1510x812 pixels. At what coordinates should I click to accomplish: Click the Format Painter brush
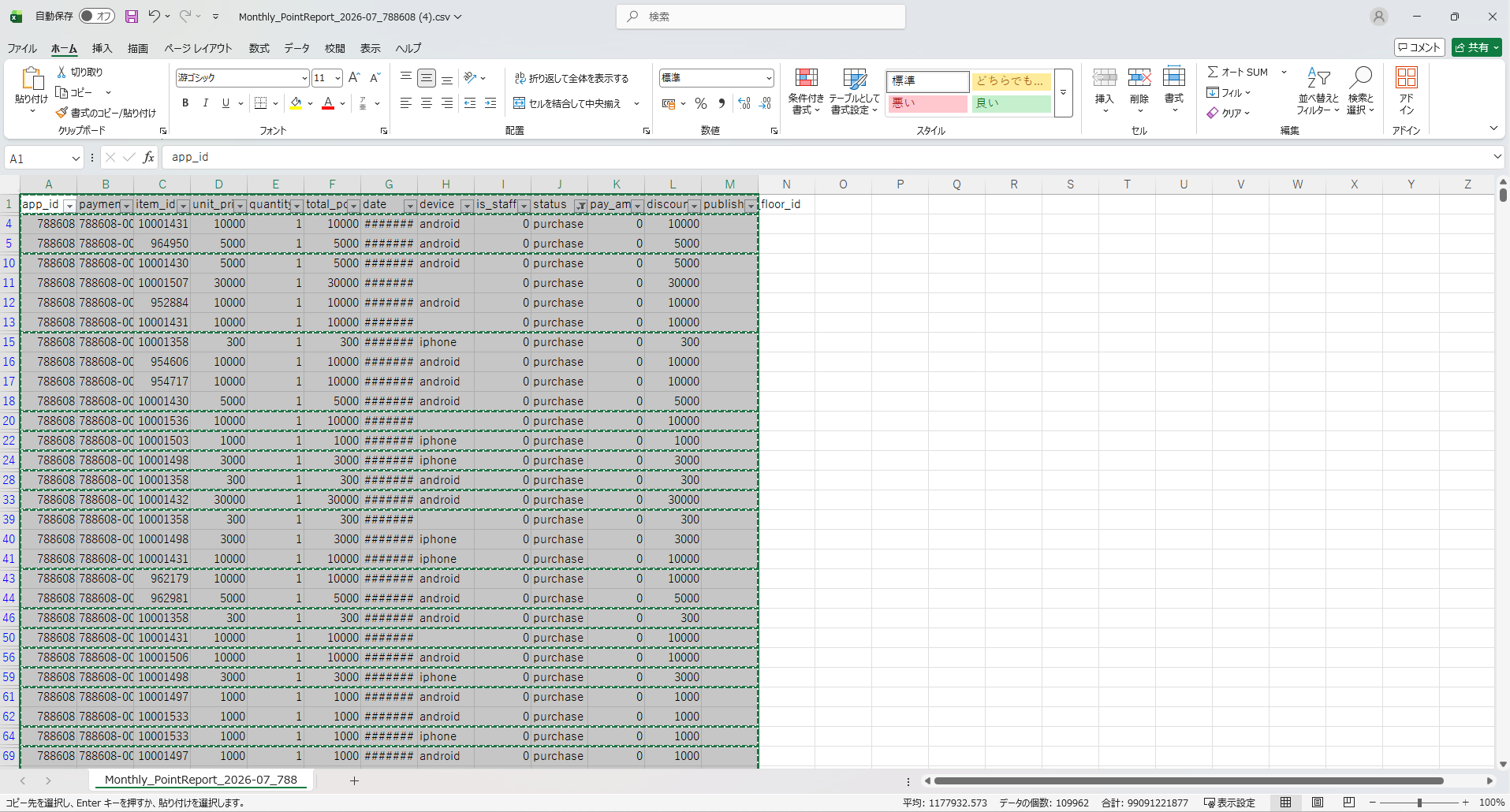pyautogui.click(x=62, y=113)
